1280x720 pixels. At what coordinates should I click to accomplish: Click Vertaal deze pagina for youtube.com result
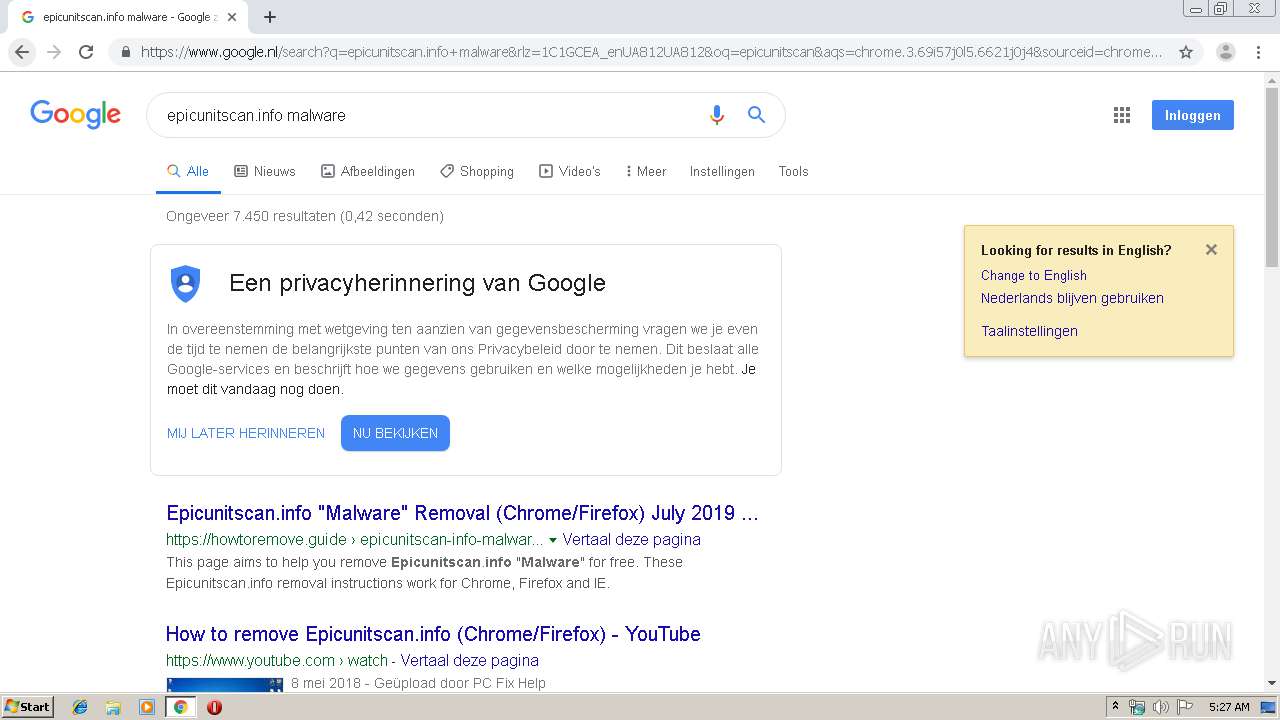coord(470,661)
